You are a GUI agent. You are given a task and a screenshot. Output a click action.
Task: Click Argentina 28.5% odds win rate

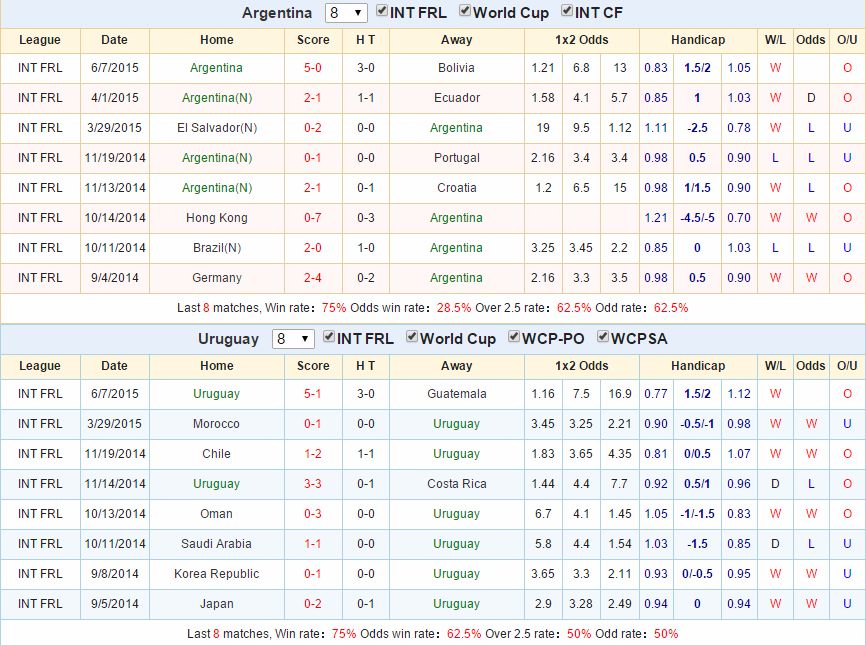point(454,308)
